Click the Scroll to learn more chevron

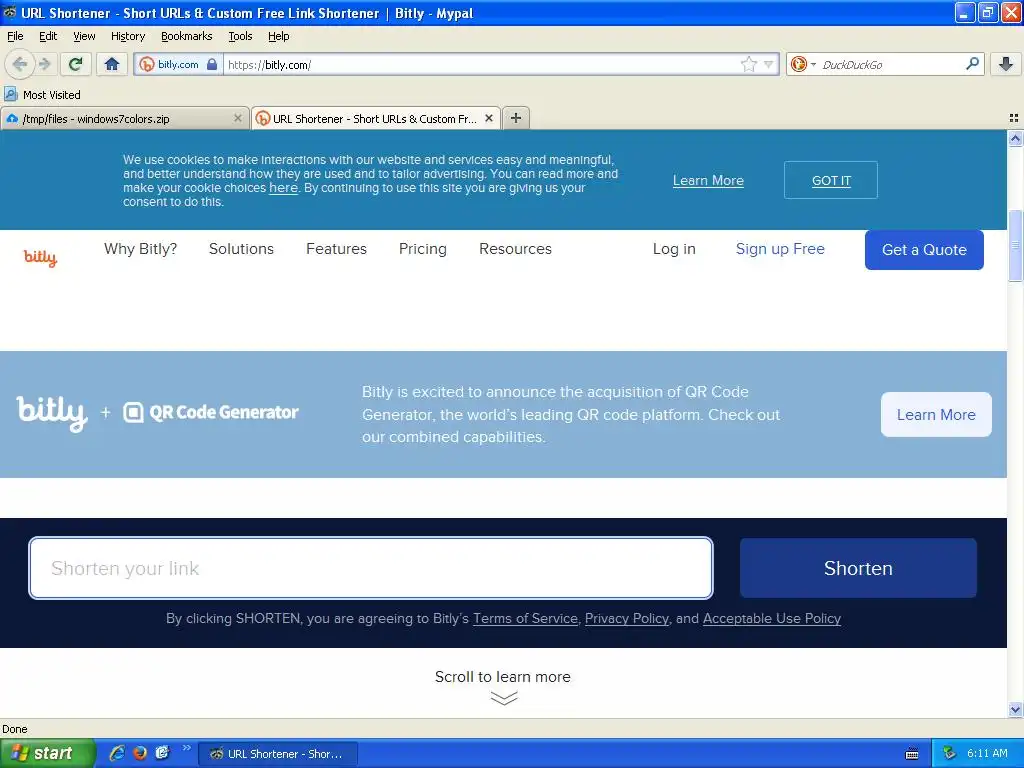pos(504,698)
